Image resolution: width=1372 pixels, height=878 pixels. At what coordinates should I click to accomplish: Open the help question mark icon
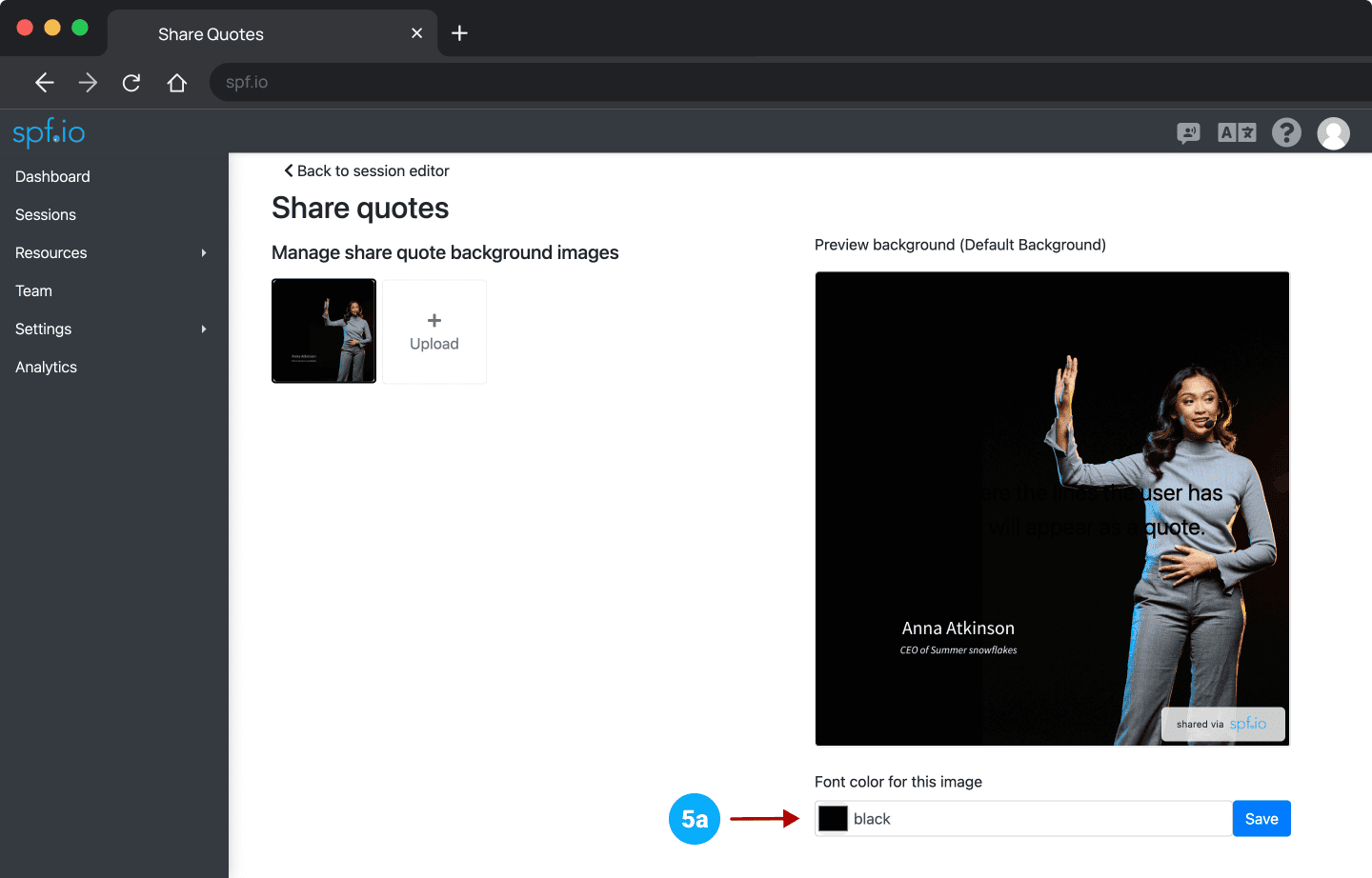coord(1286,133)
